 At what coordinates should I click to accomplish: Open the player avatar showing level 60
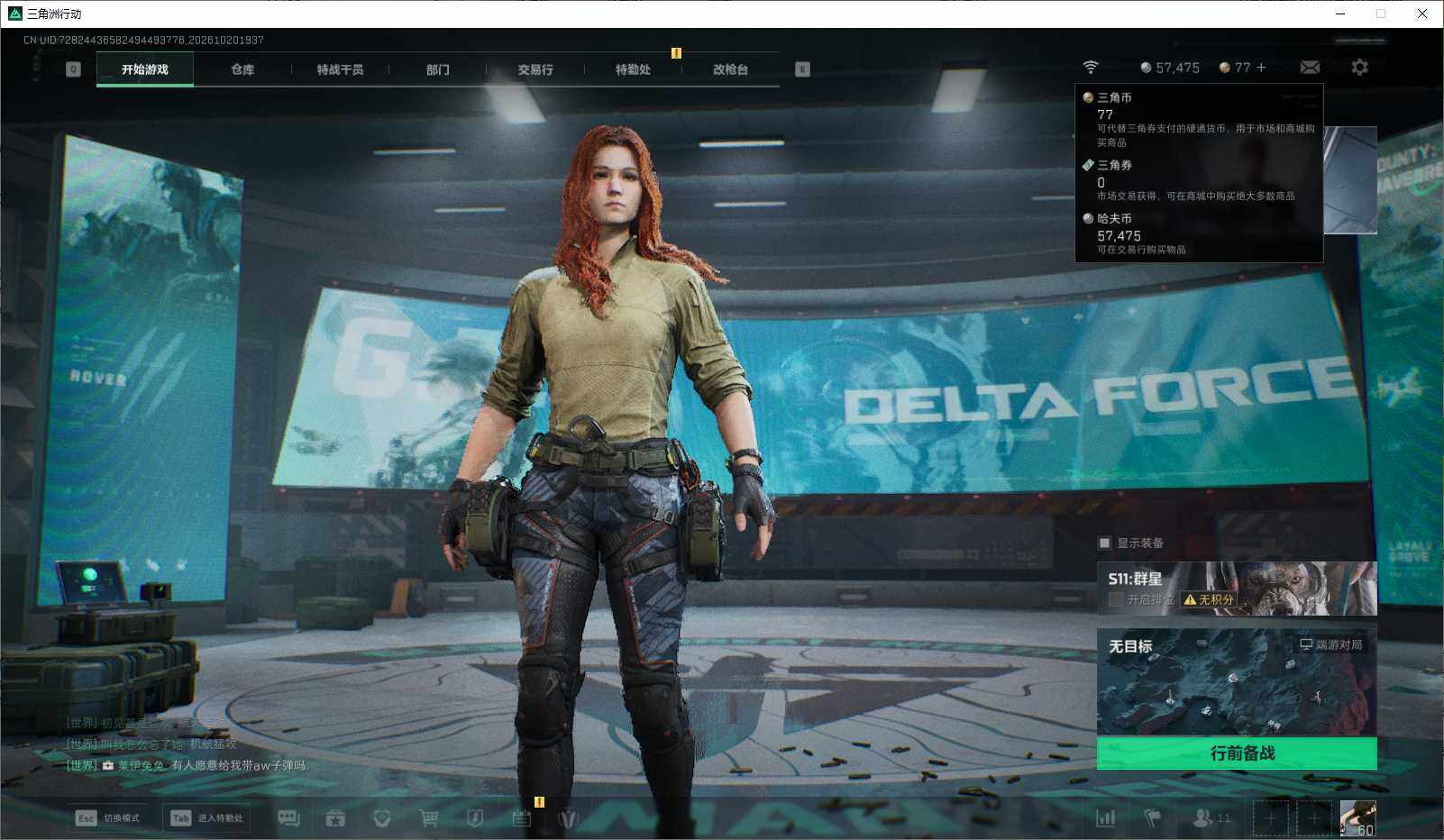pos(1357,818)
